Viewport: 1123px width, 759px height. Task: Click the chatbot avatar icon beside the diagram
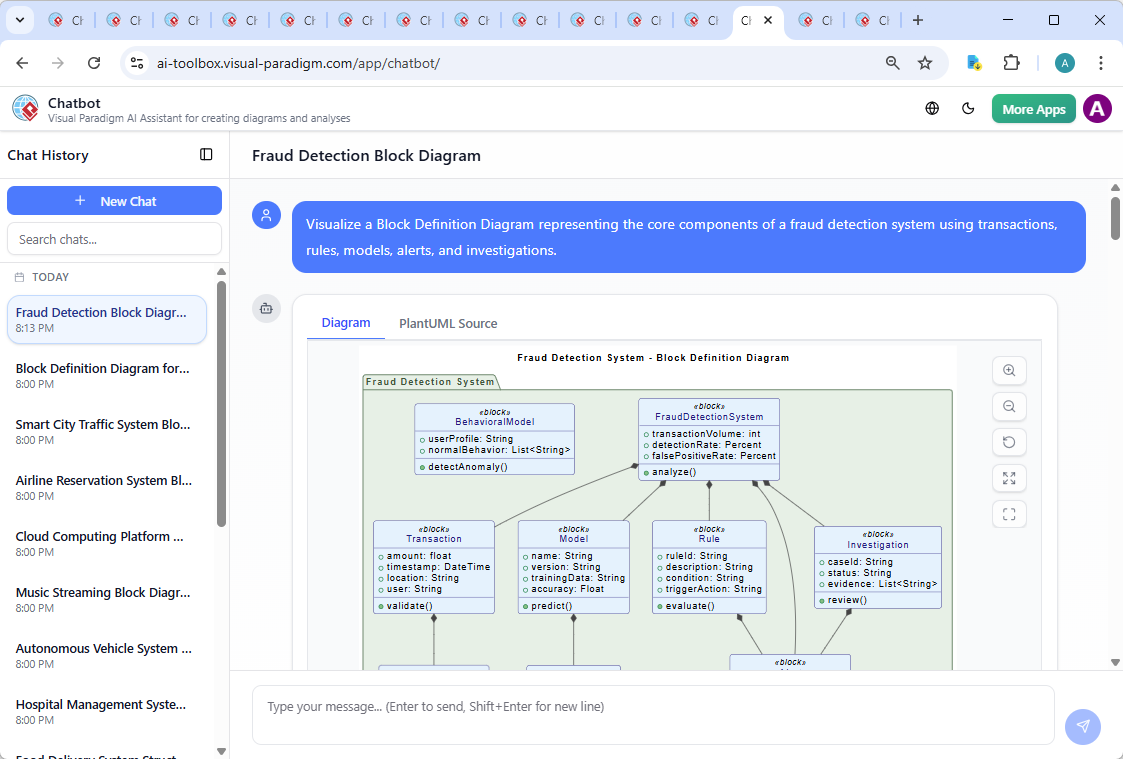click(x=266, y=309)
